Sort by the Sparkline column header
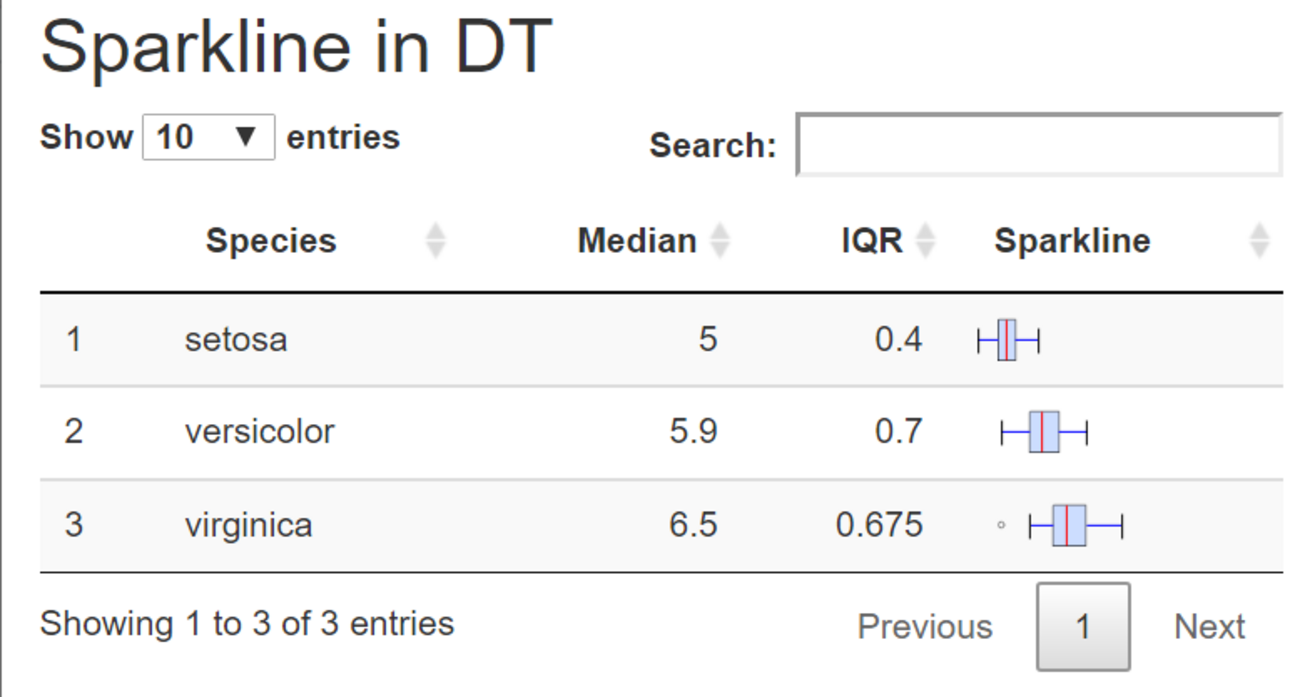Image resolution: width=1300 pixels, height=697 pixels. tap(1072, 241)
